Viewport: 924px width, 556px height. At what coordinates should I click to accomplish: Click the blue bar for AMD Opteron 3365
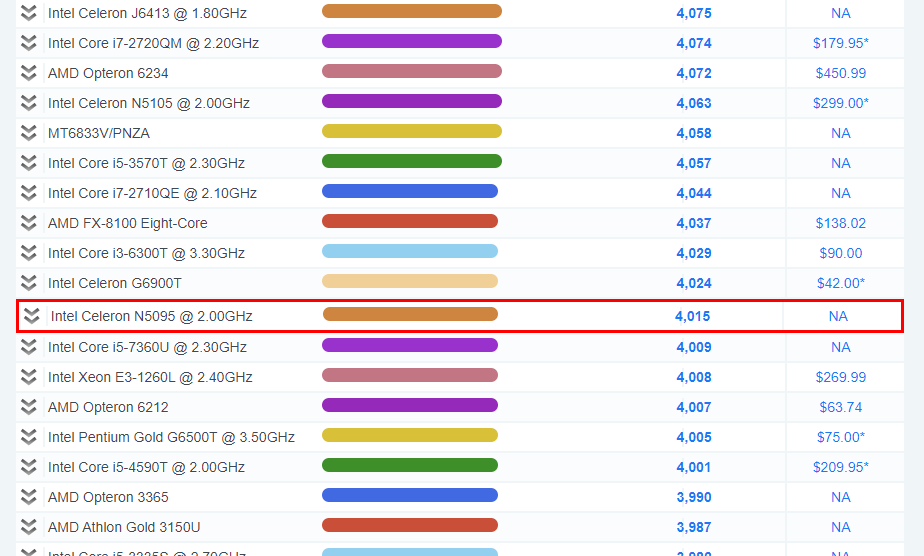tap(410, 495)
